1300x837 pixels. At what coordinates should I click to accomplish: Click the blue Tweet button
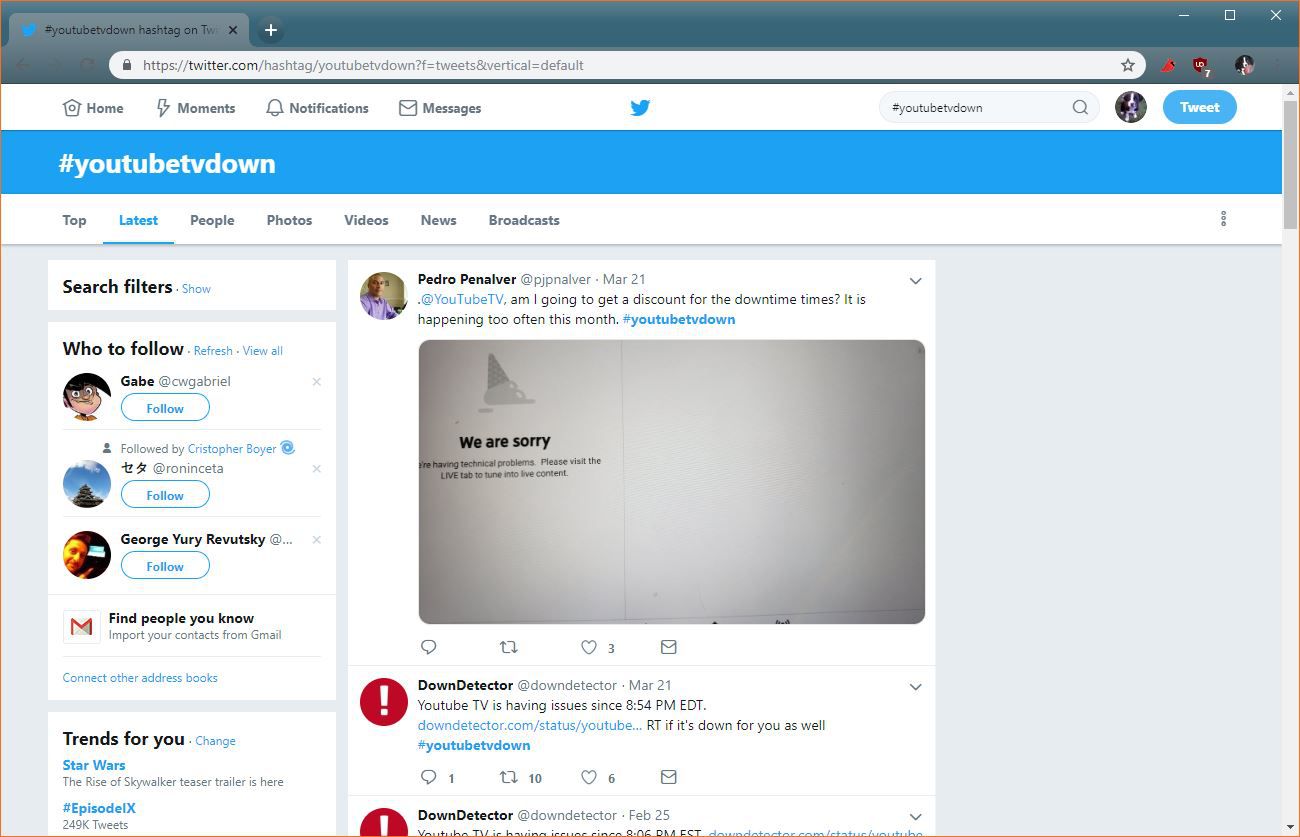(x=1199, y=107)
